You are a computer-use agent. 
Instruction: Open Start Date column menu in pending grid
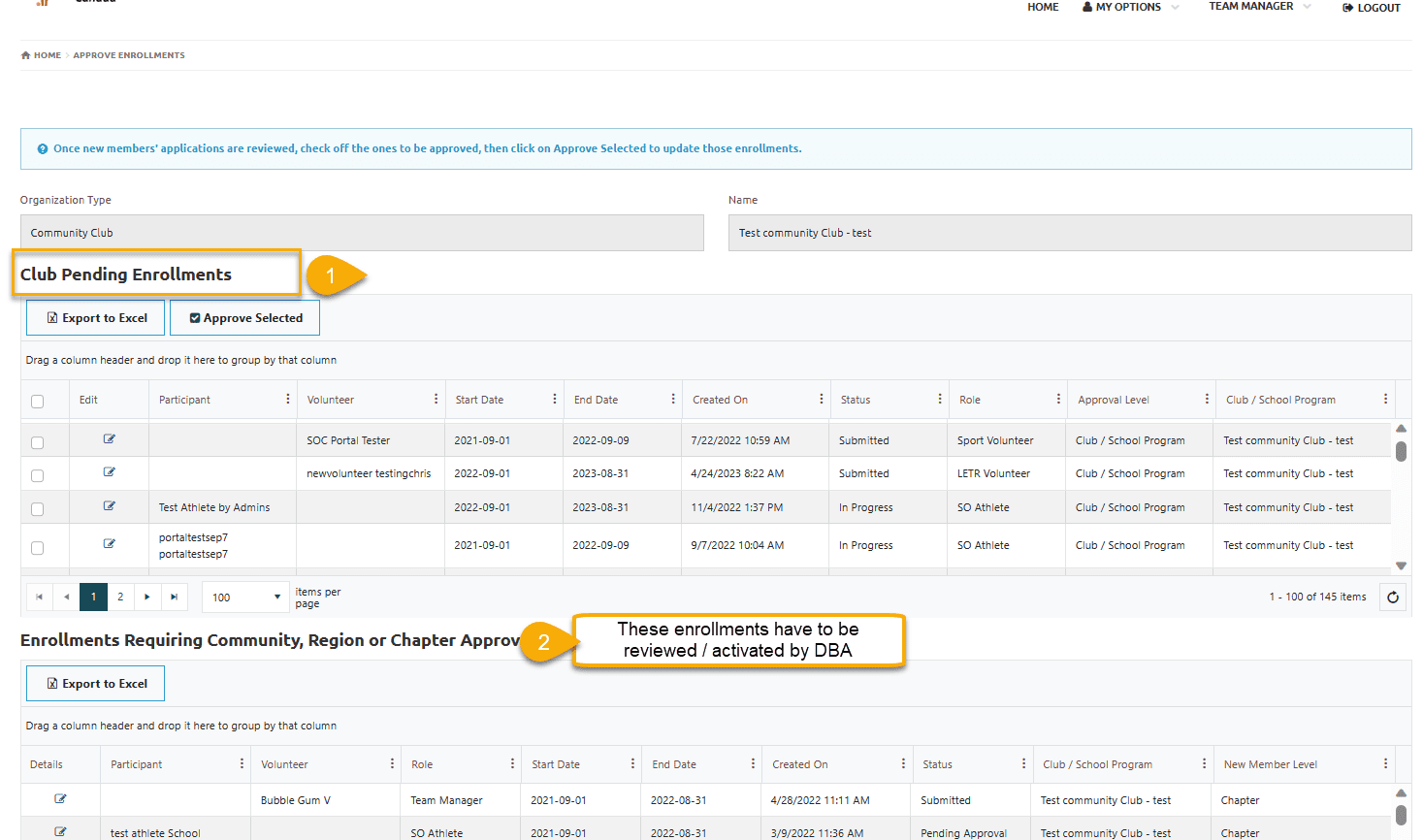[555, 400]
